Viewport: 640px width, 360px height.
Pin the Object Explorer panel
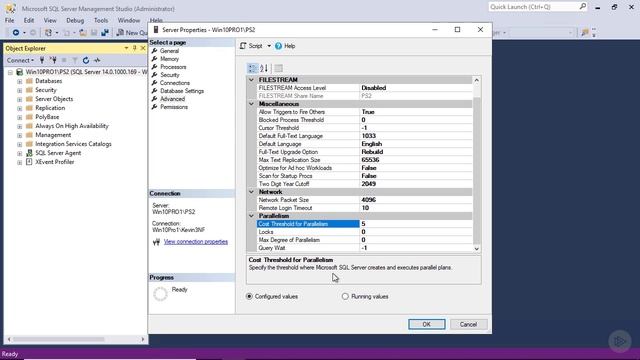[134, 48]
